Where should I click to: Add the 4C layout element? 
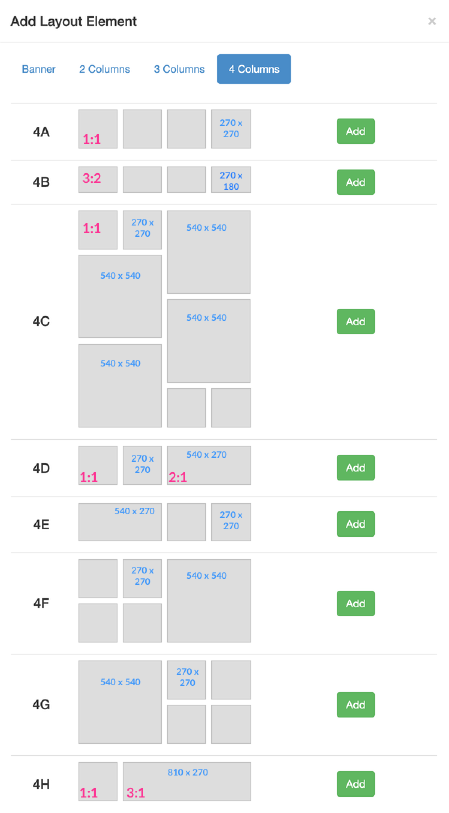(x=356, y=321)
